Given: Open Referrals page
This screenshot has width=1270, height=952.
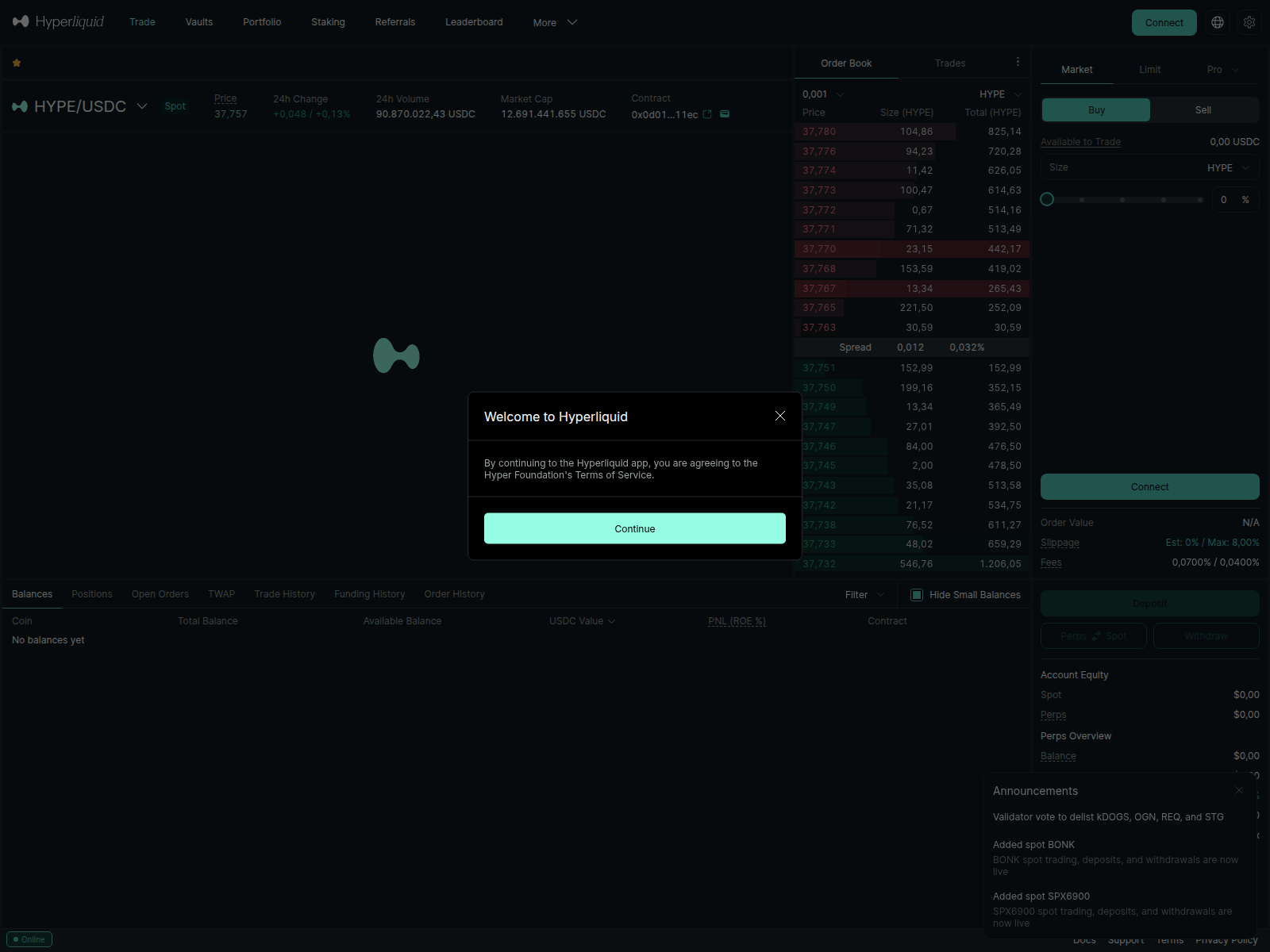Looking at the screenshot, I should 395,22.
